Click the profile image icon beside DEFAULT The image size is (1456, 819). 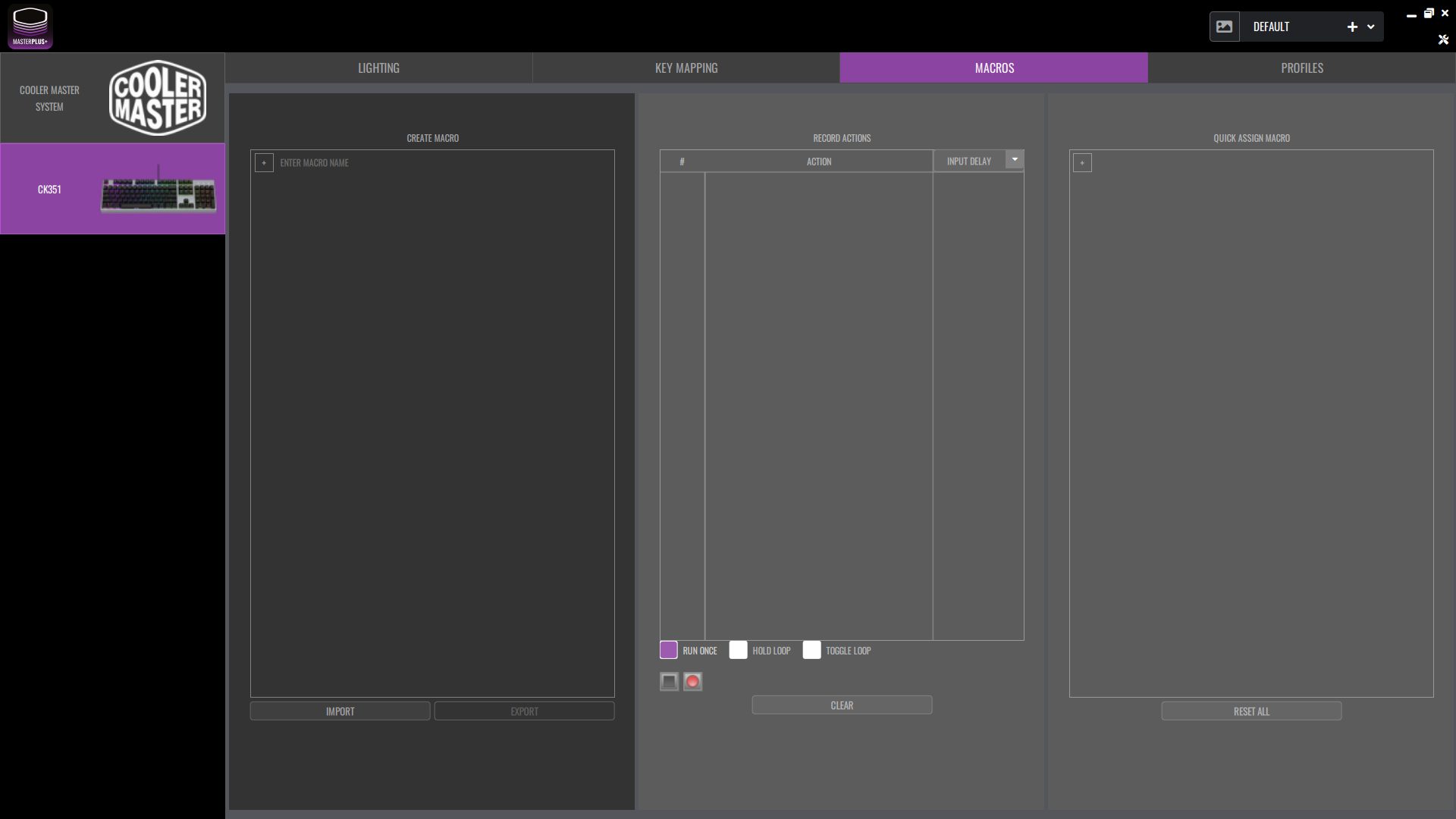[1224, 27]
